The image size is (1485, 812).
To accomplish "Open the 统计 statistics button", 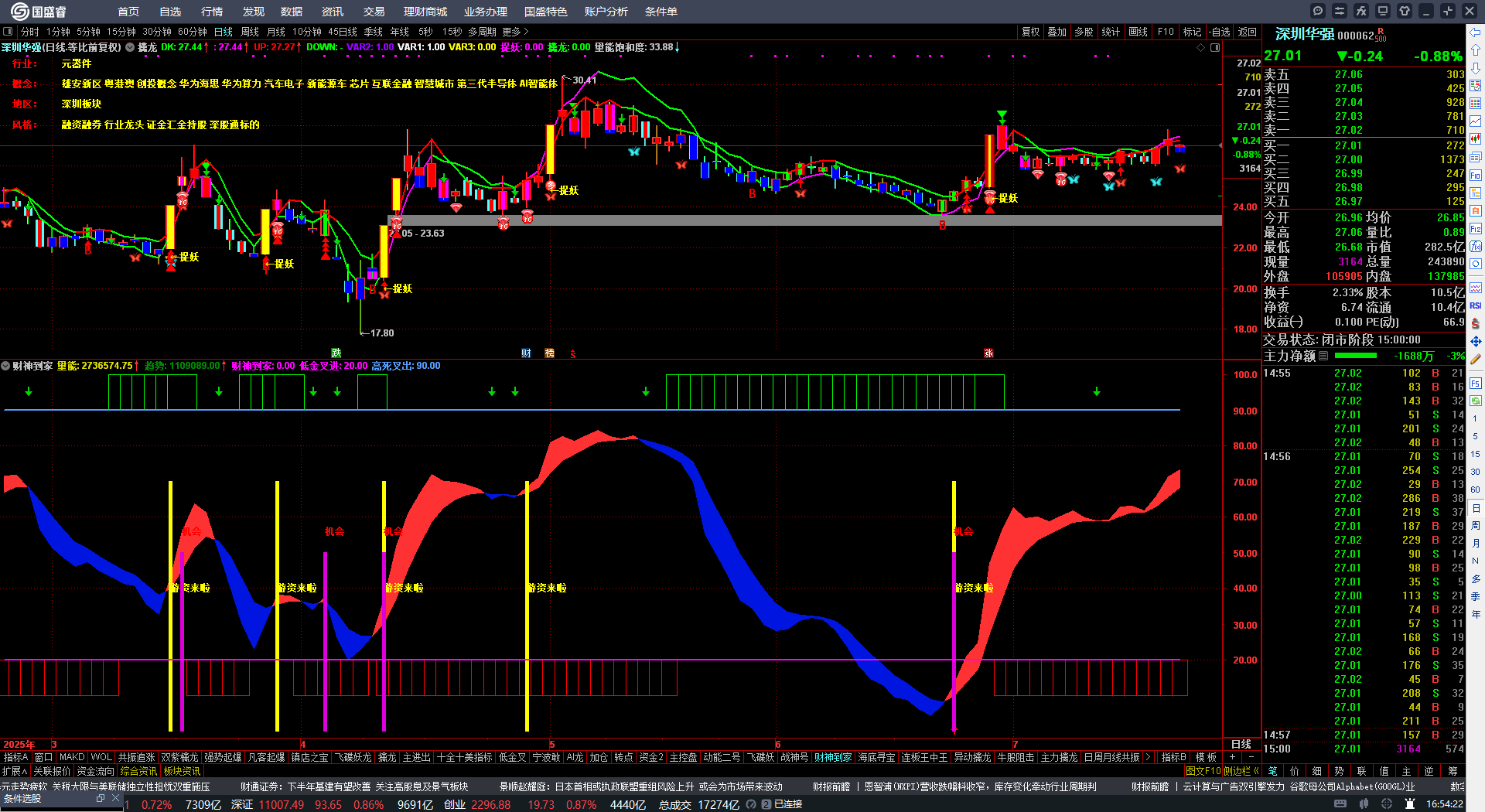I will pos(1111,32).
